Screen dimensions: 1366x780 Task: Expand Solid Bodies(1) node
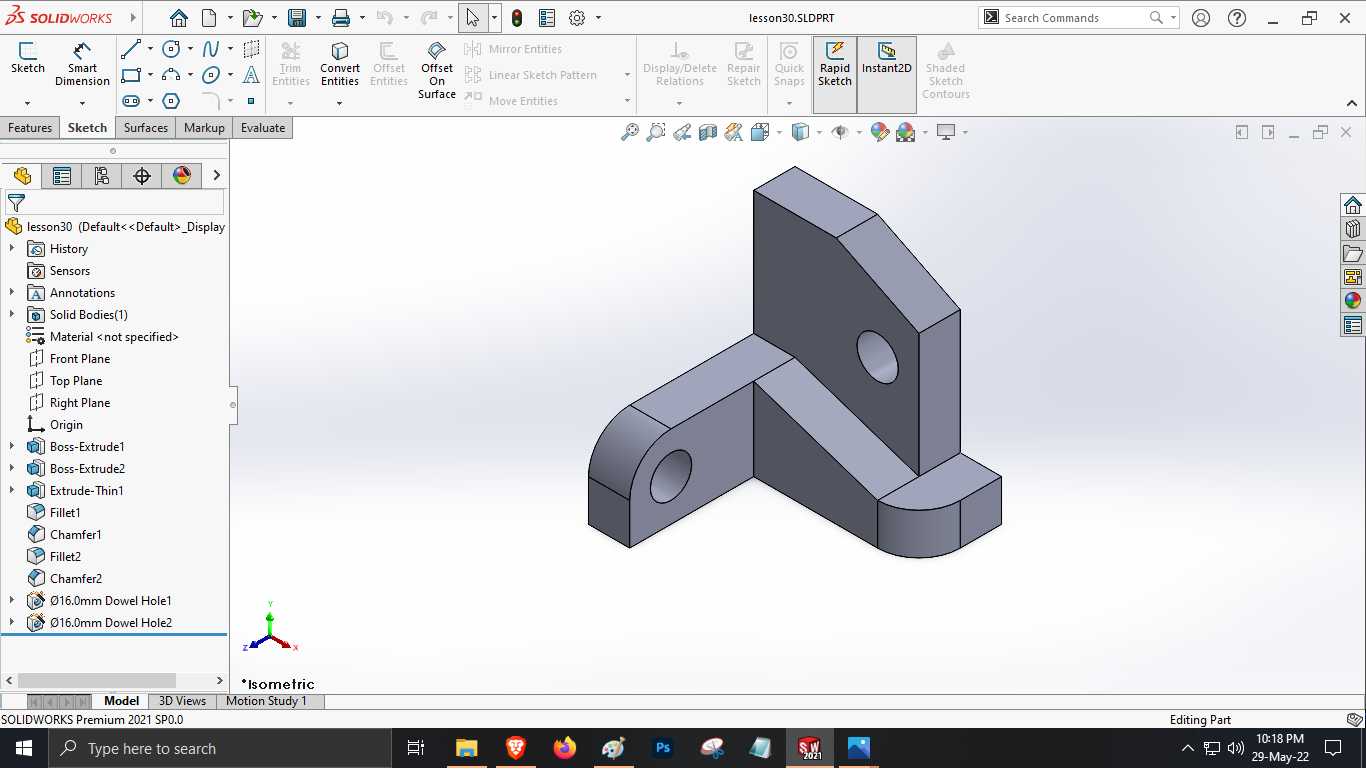(12, 315)
